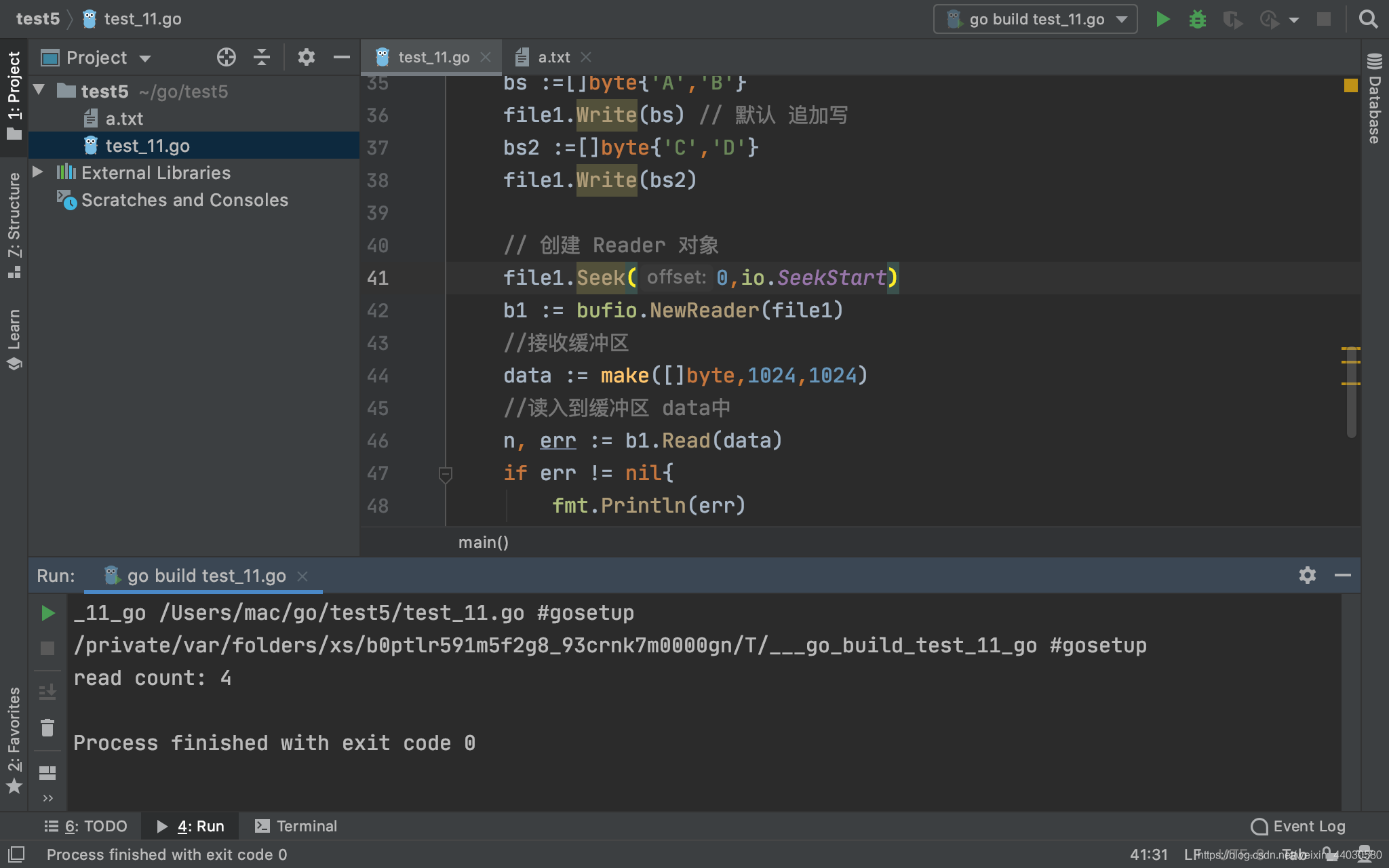This screenshot has width=1389, height=868.
Task: Click the editor vertical scrollbar thumb
Action: tap(1351, 392)
